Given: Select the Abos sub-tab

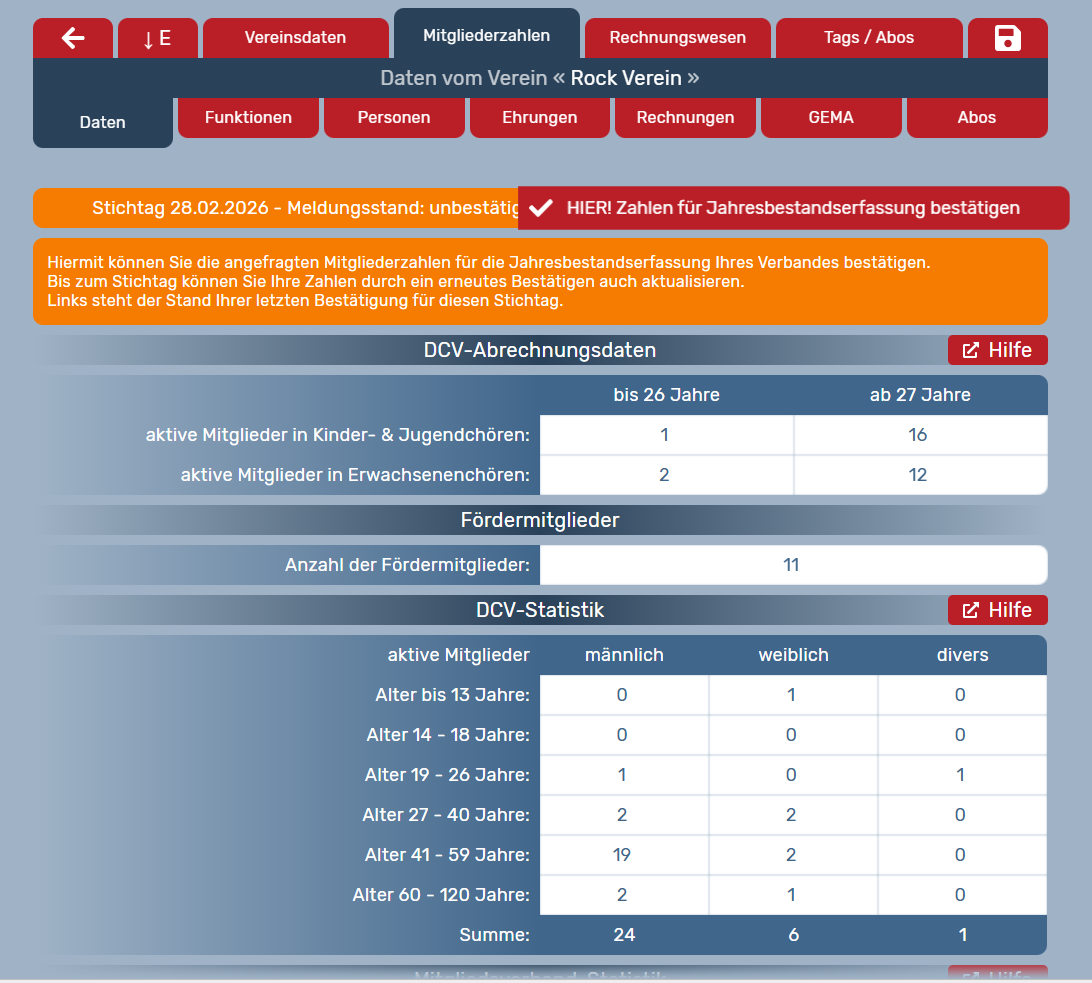Looking at the screenshot, I should pos(976,117).
